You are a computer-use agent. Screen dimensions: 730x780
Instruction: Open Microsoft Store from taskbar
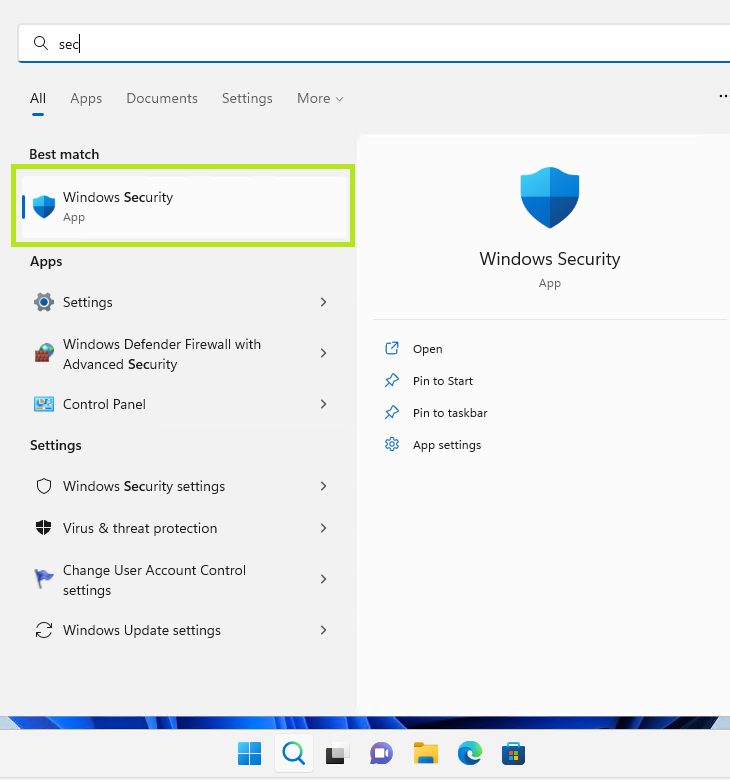pyautogui.click(x=513, y=753)
